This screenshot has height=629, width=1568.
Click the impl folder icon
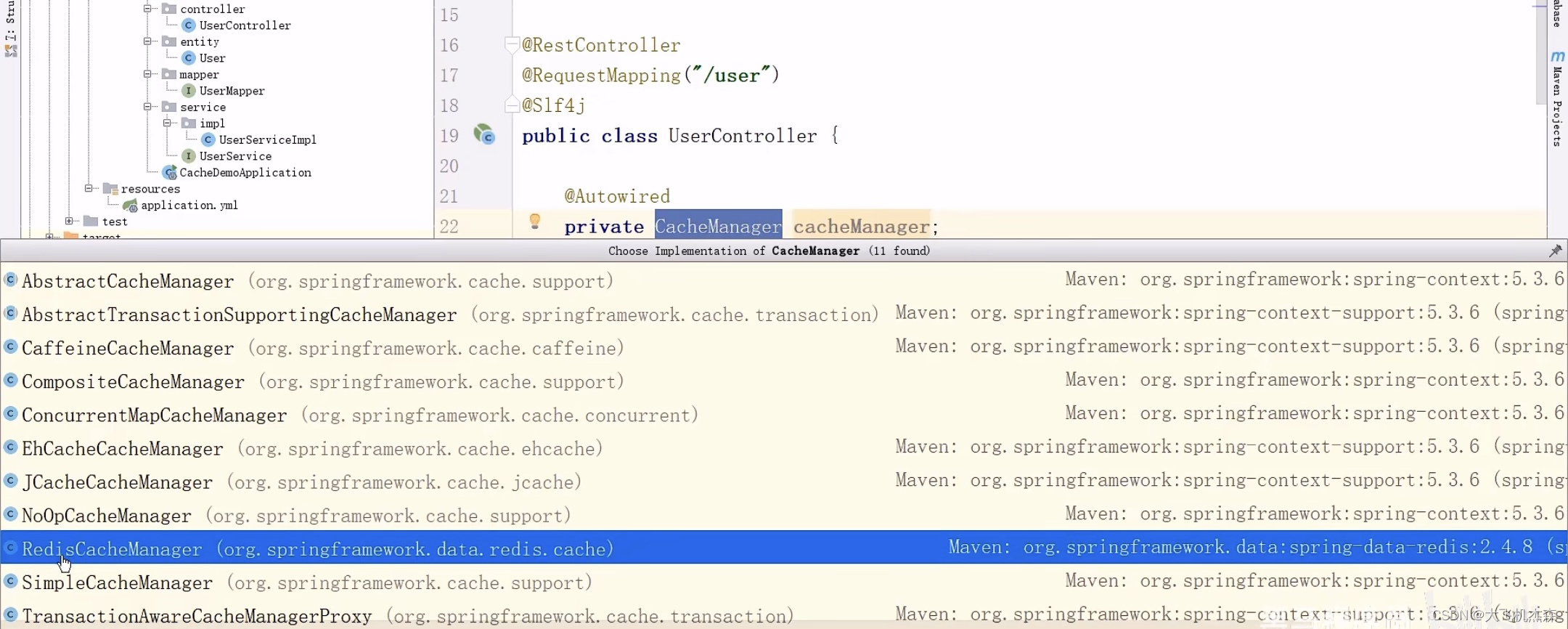point(189,123)
